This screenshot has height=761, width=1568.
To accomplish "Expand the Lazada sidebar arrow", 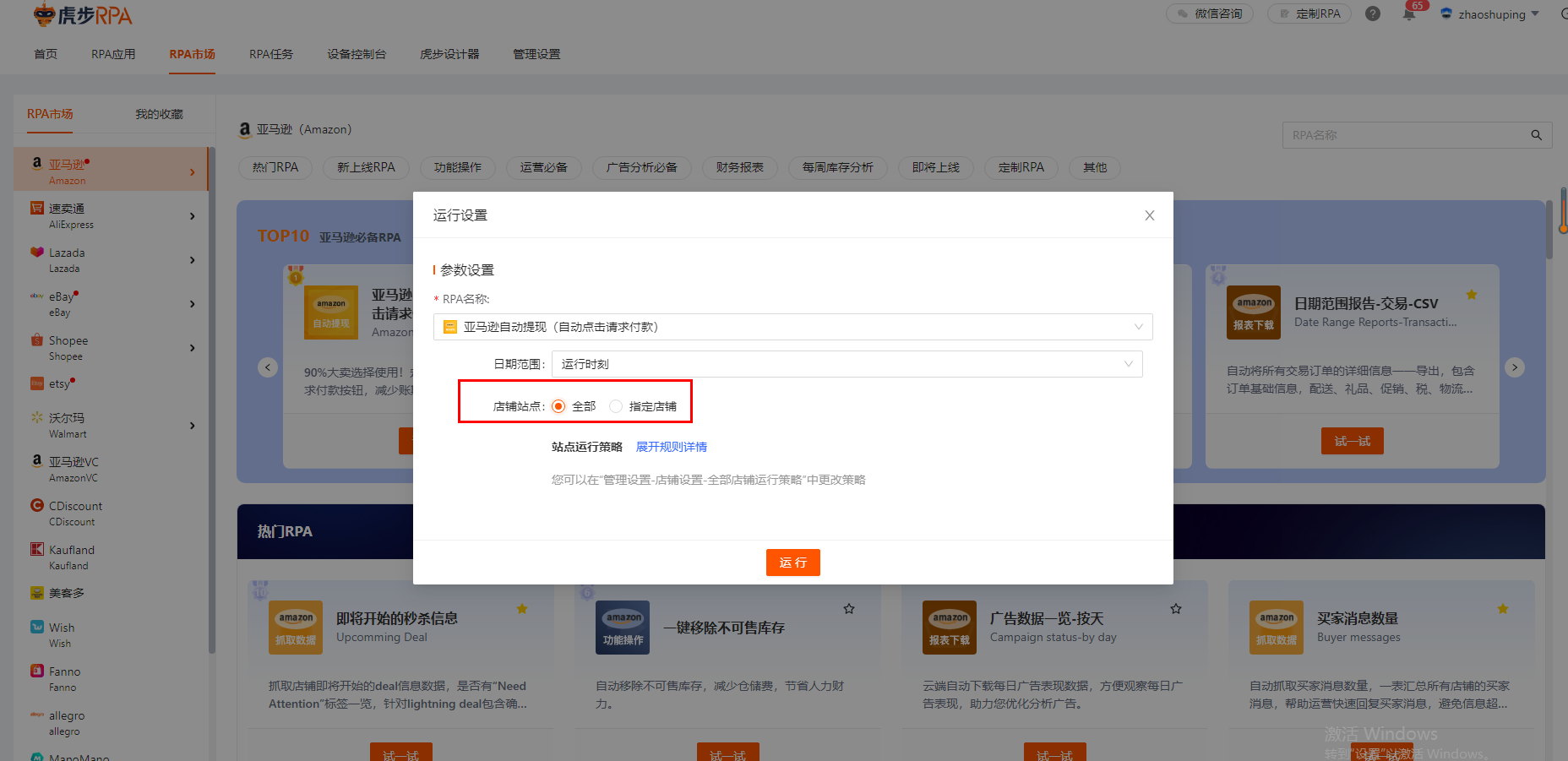I will pos(193,260).
